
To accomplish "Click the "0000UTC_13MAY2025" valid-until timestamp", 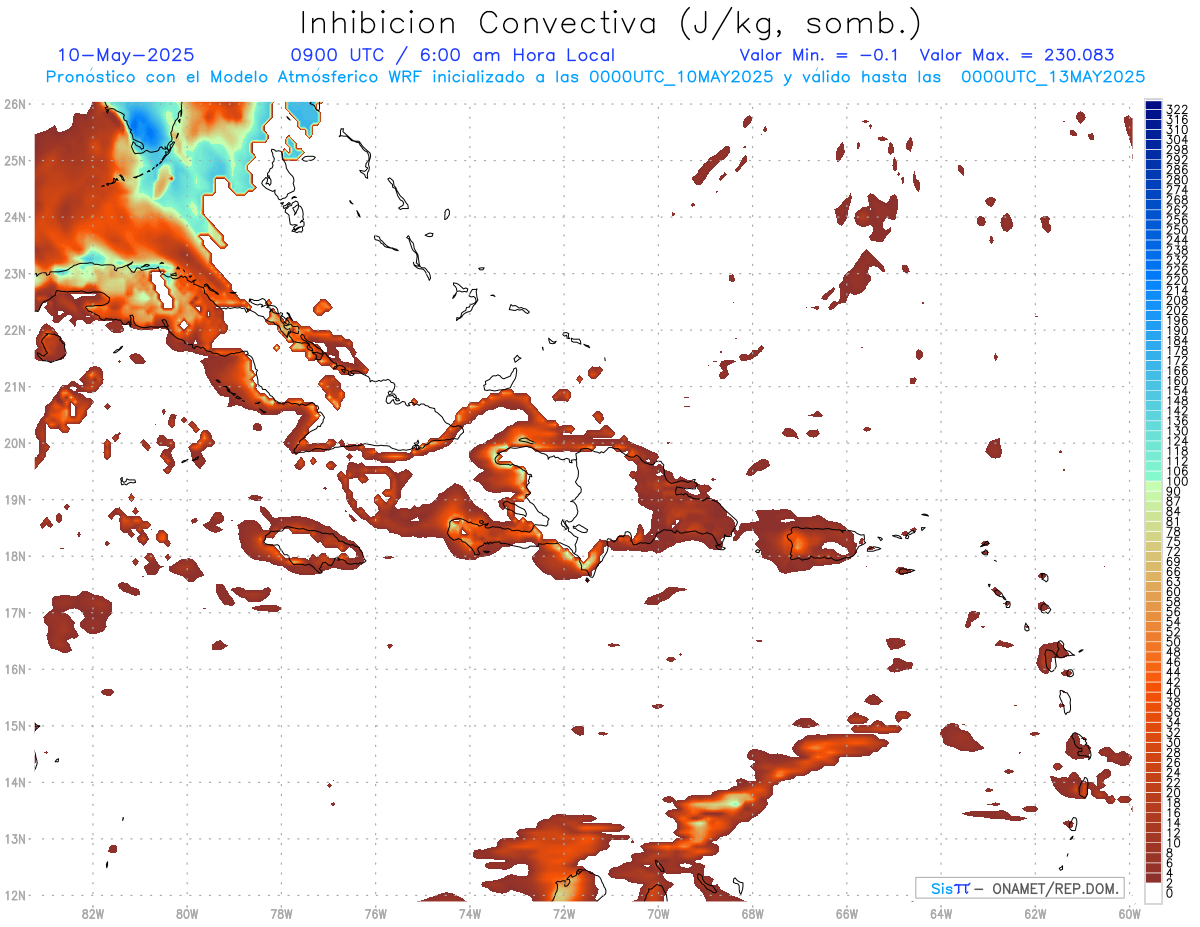I will pyautogui.click(x=1053, y=76).
